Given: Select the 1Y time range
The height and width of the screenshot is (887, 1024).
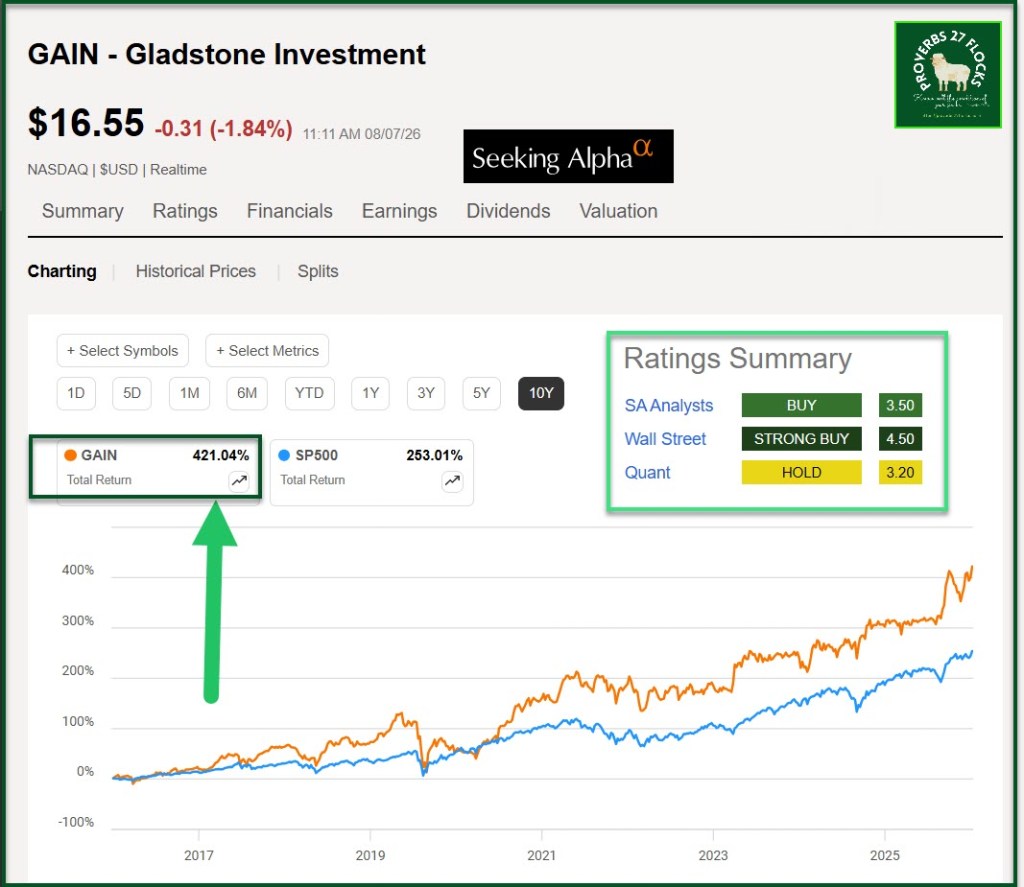Looking at the screenshot, I should pyautogui.click(x=370, y=393).
